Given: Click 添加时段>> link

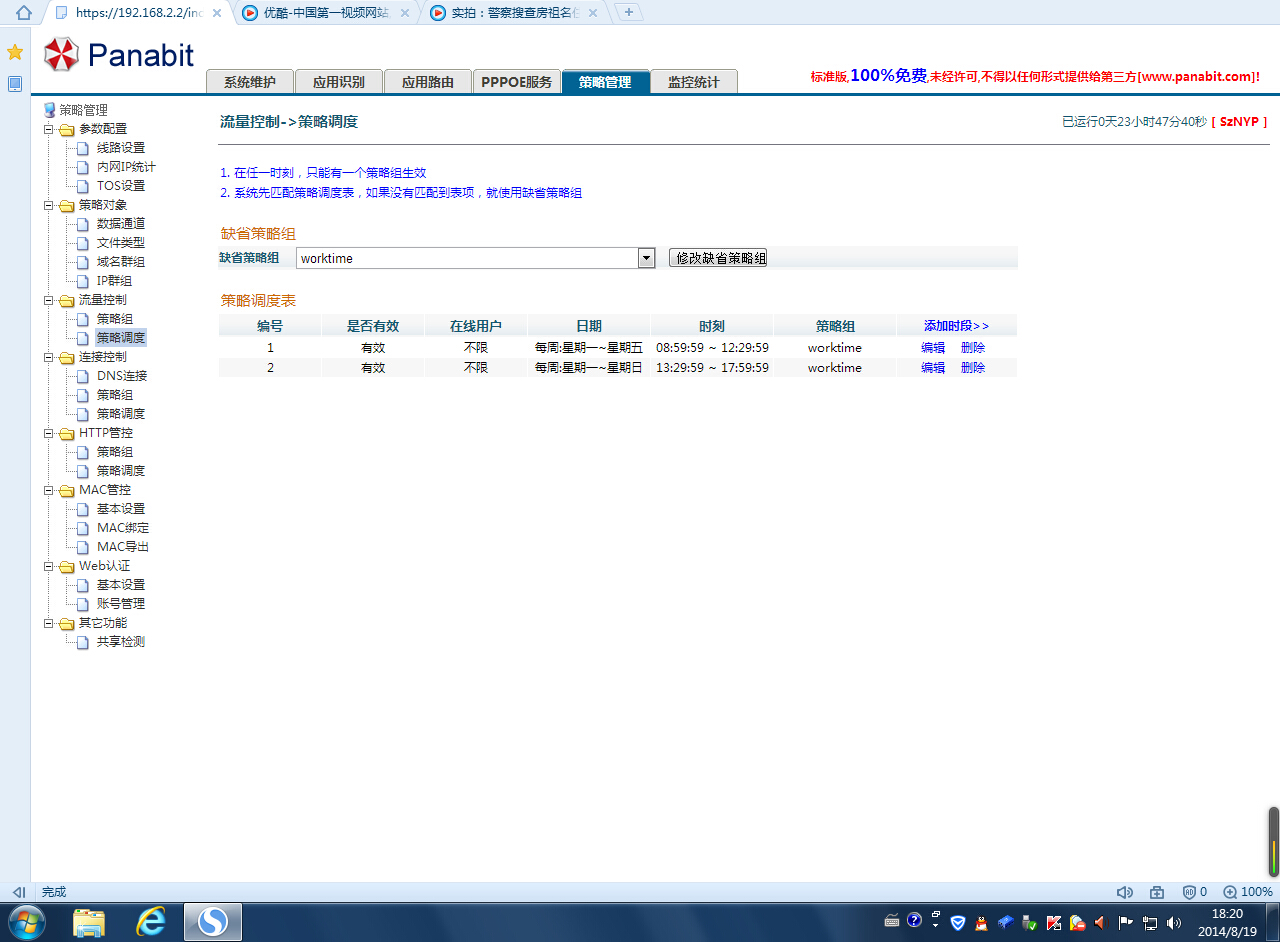Looking at the screenshot, I should pyautogui.click(x=956, y=326).
